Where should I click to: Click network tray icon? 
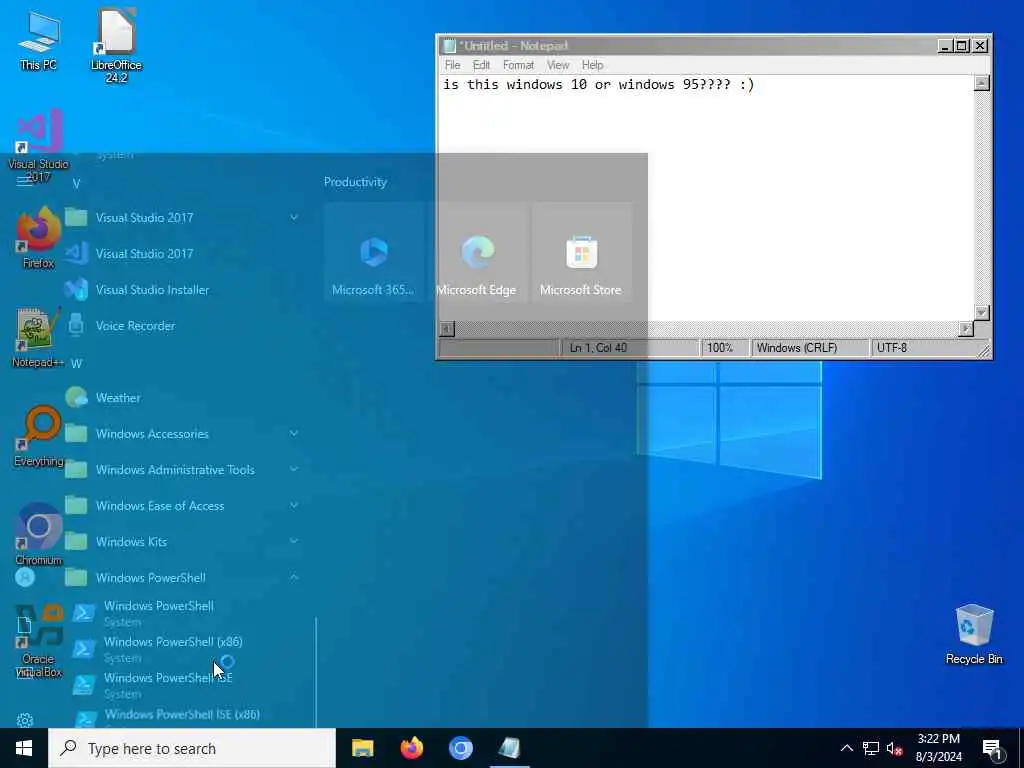pyautogui.click(x=871, y=748)
